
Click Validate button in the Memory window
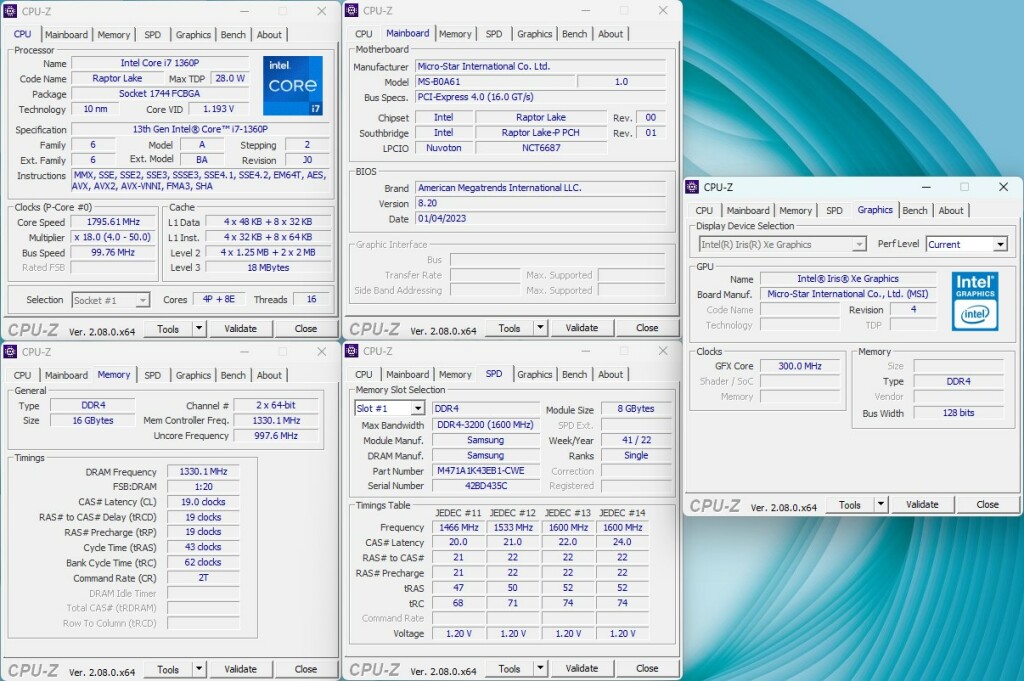tap(240, 669)
